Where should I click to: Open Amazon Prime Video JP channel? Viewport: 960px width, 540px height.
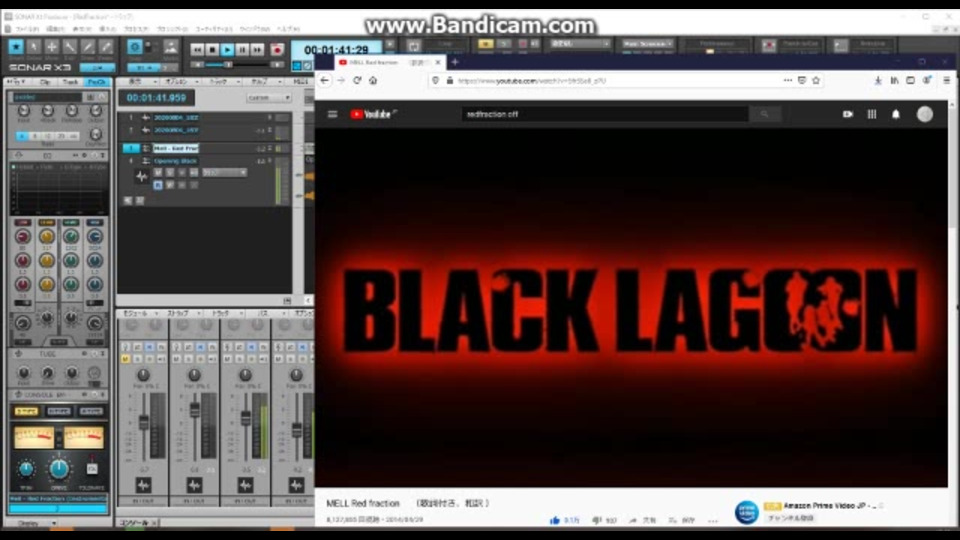(824, 506)
